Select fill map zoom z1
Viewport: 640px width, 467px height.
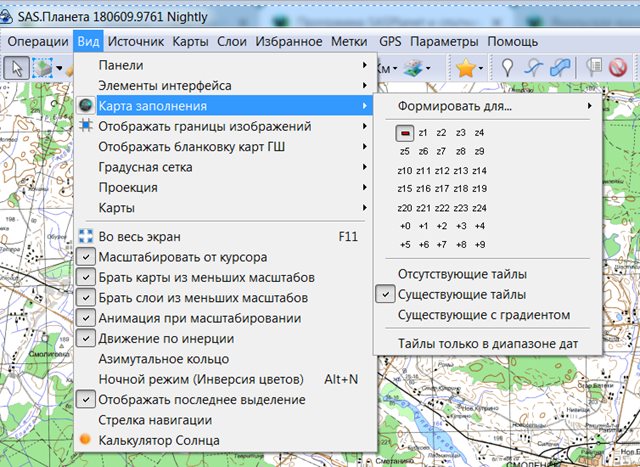pos(423,133)
